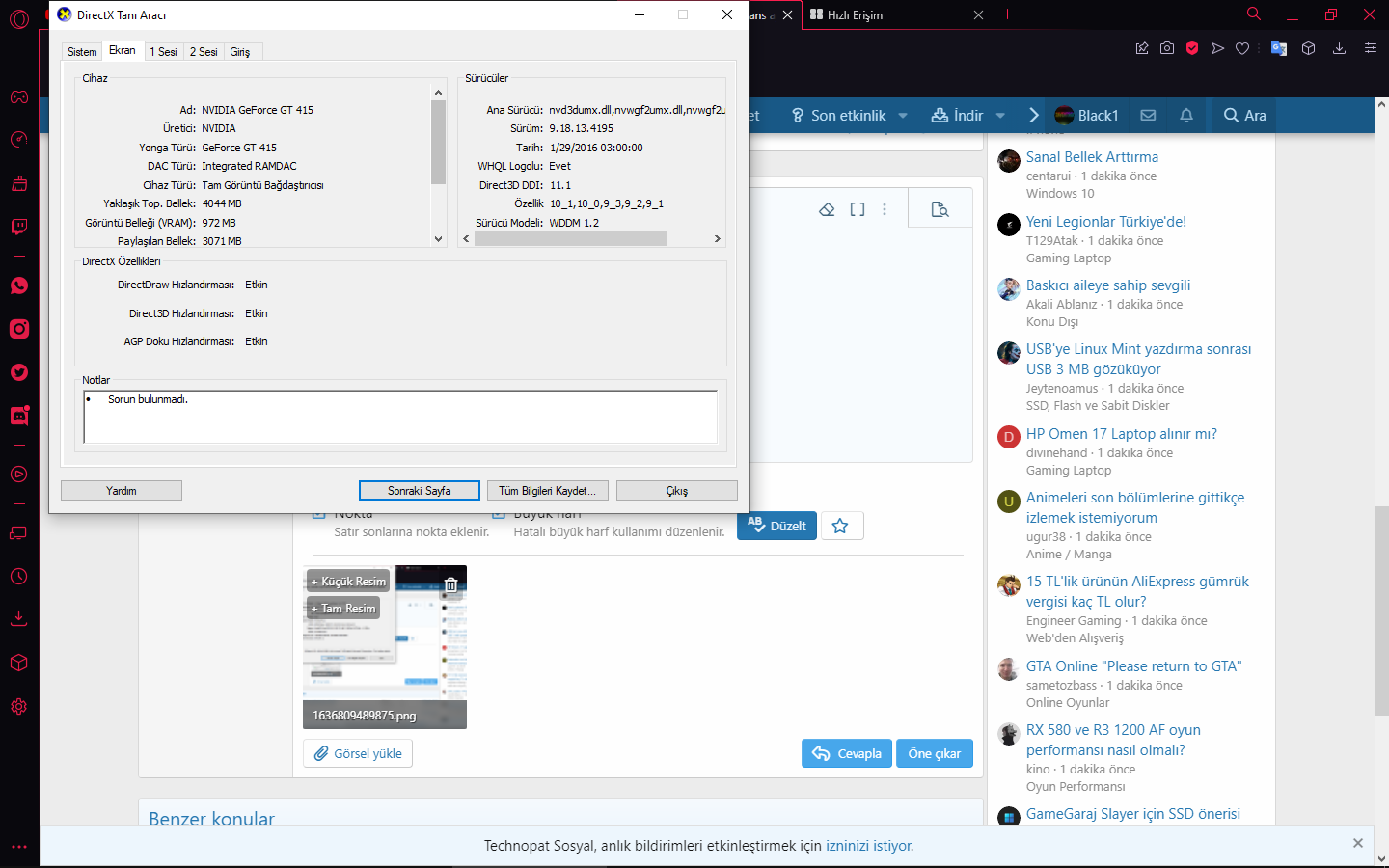Click the Opera logo menu button
Screen dimensions: 1389x868
19,18
